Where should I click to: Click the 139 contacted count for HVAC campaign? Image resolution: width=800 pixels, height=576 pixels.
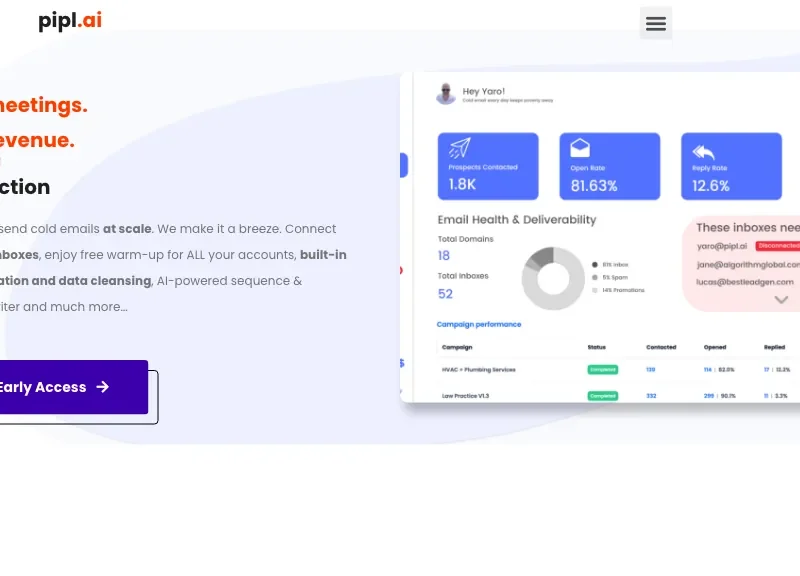649,369
